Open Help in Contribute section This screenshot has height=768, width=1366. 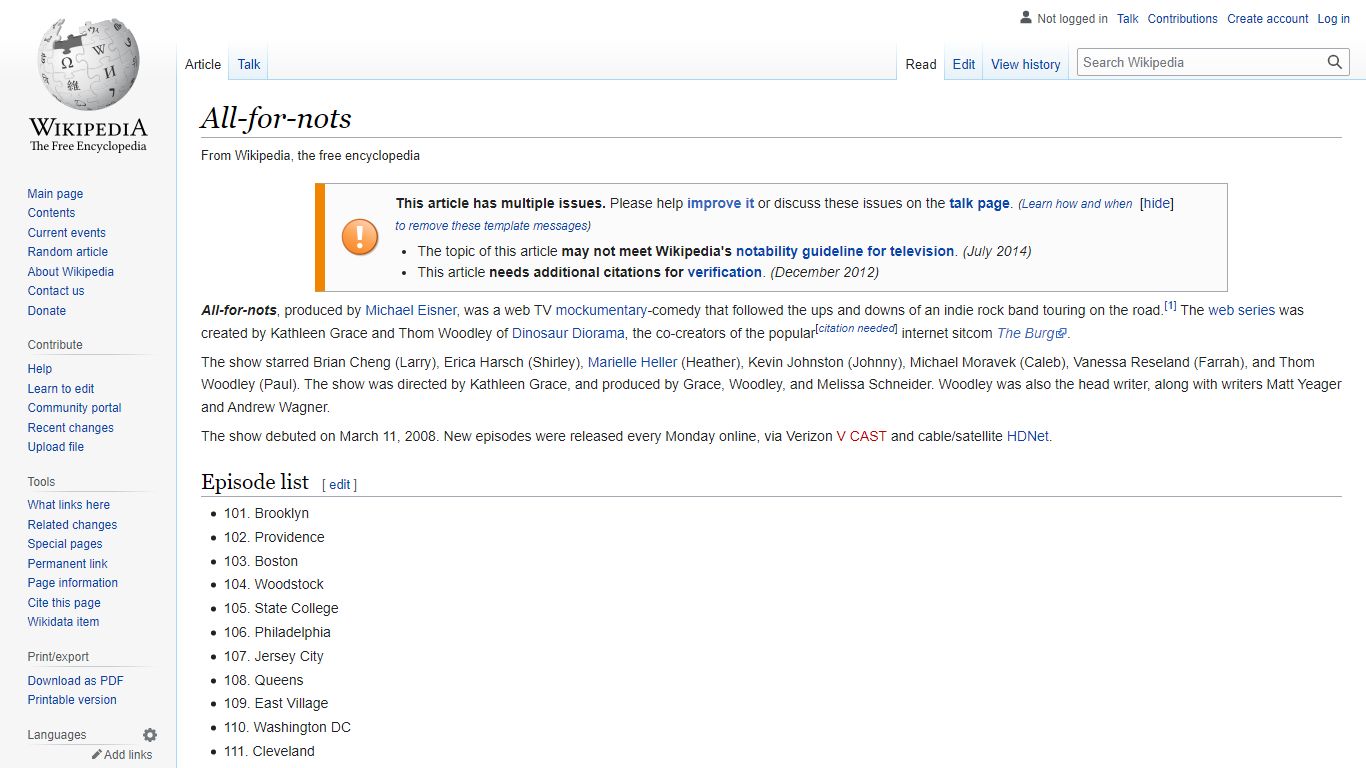(40, 369)
